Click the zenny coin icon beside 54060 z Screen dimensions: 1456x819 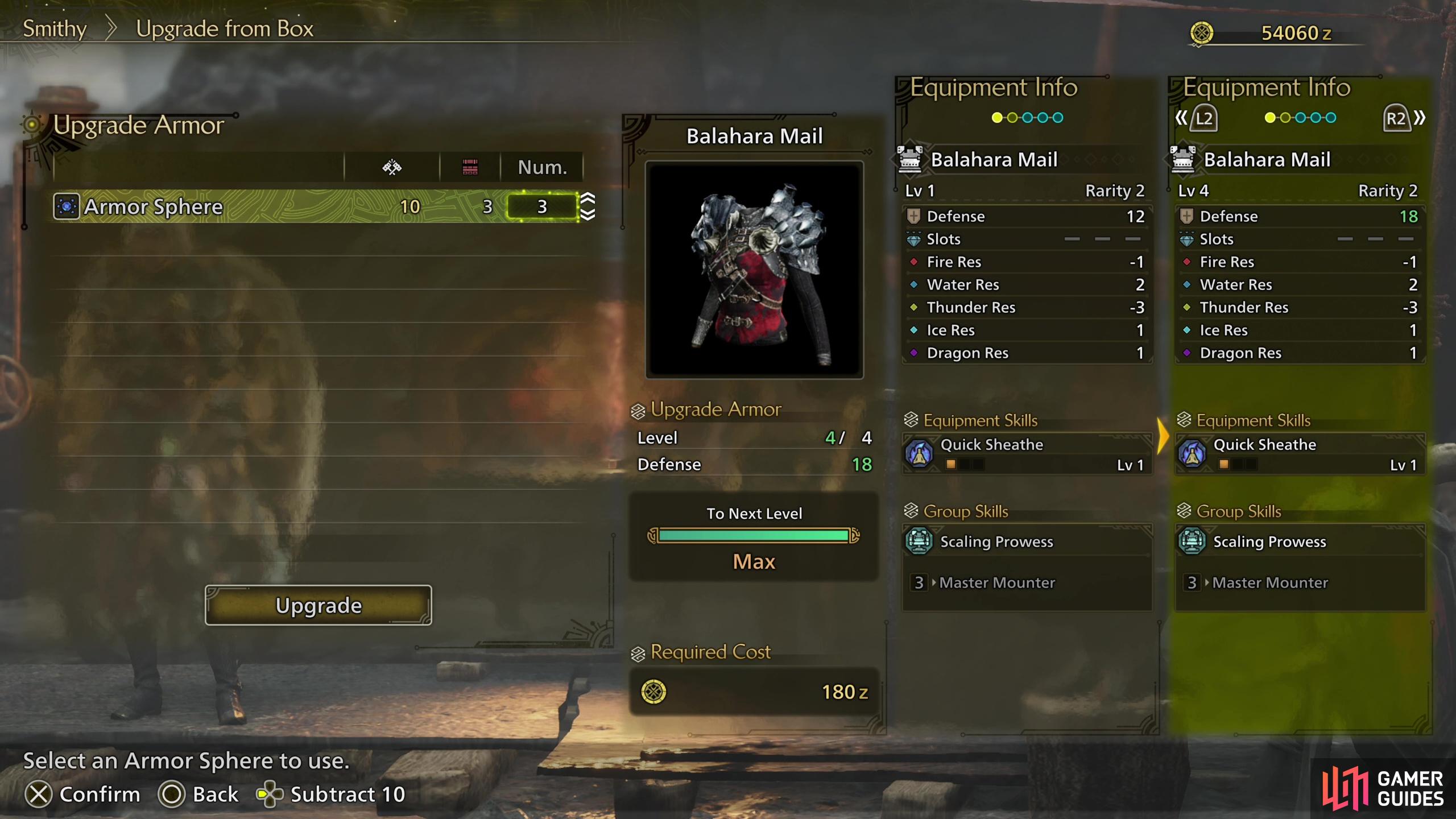(x=1201, y=33)
